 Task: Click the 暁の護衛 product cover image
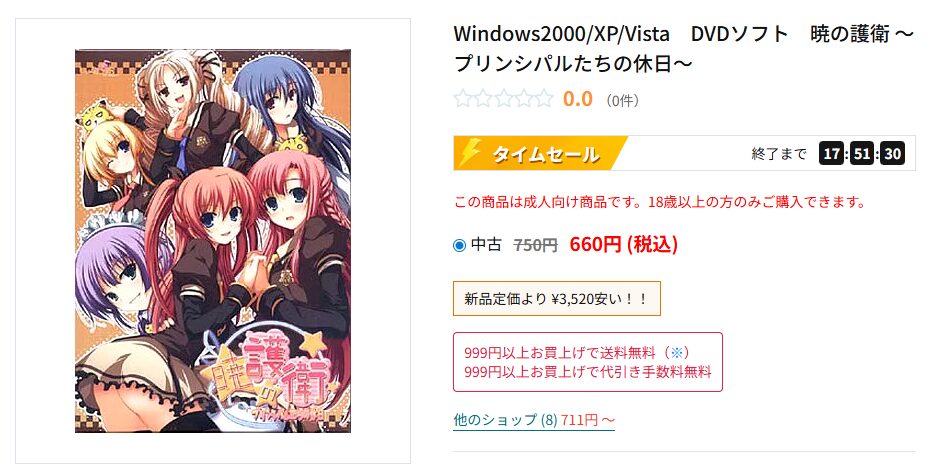tap(213, 241)
